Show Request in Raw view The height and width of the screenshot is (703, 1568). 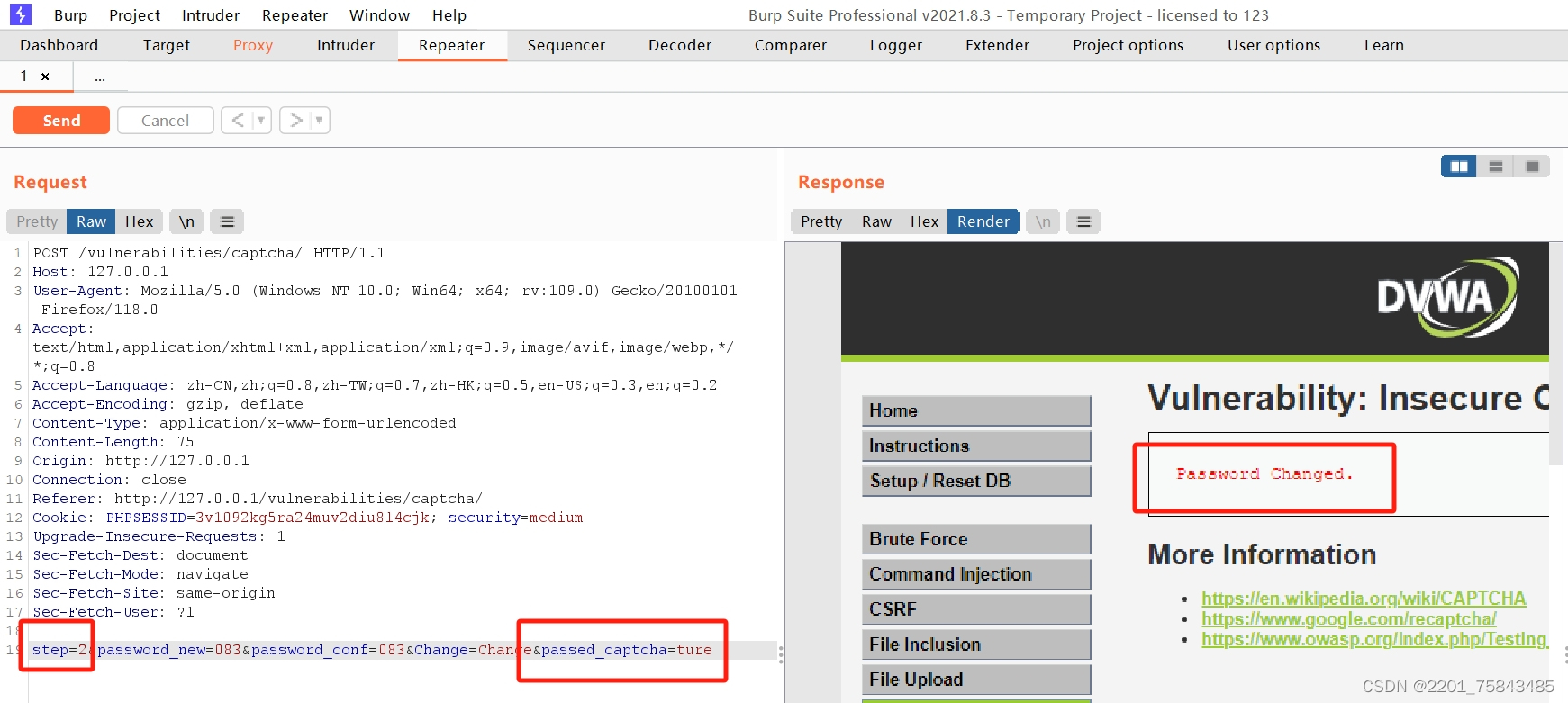pyautogui.click(x=91, y=221)
